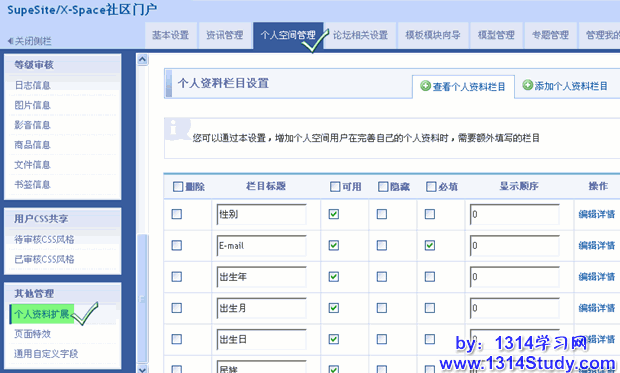This screenshot has height=373, width=620.
Task: Toggle the 可用 select-all header checkbox
Action: coord(335,187)
